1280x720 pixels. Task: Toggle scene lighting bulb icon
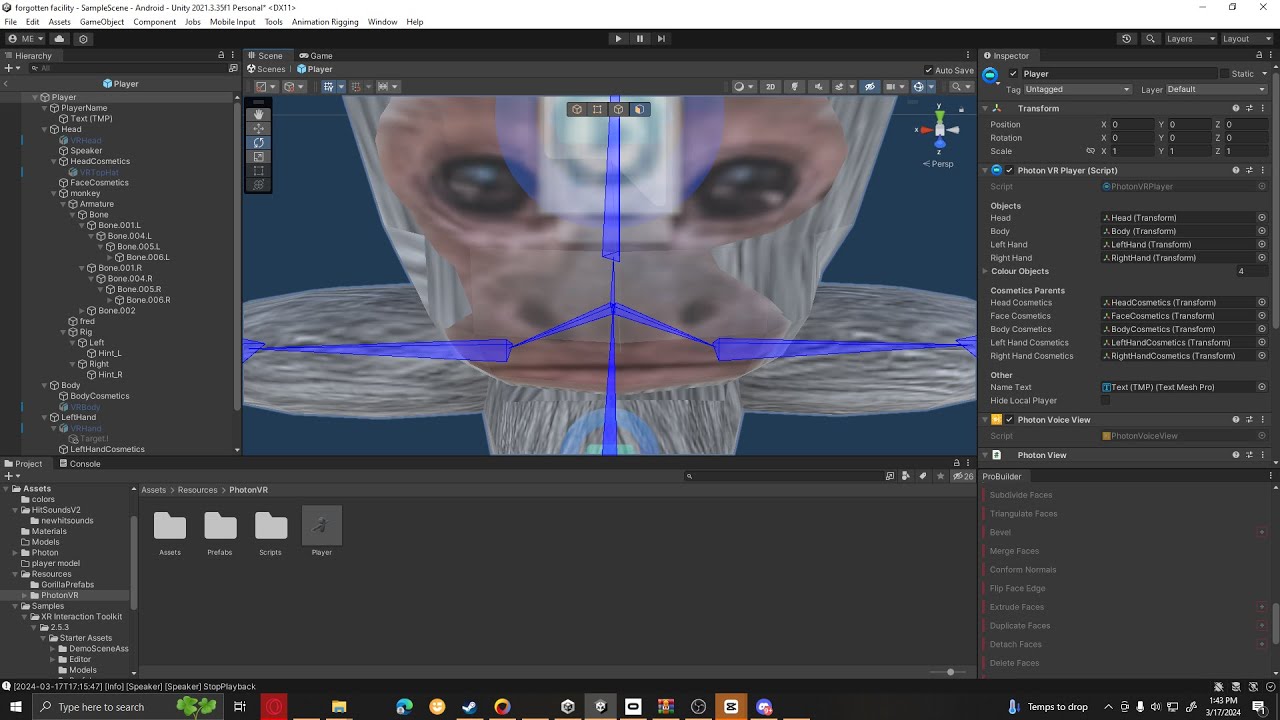[x=795, y=87]
